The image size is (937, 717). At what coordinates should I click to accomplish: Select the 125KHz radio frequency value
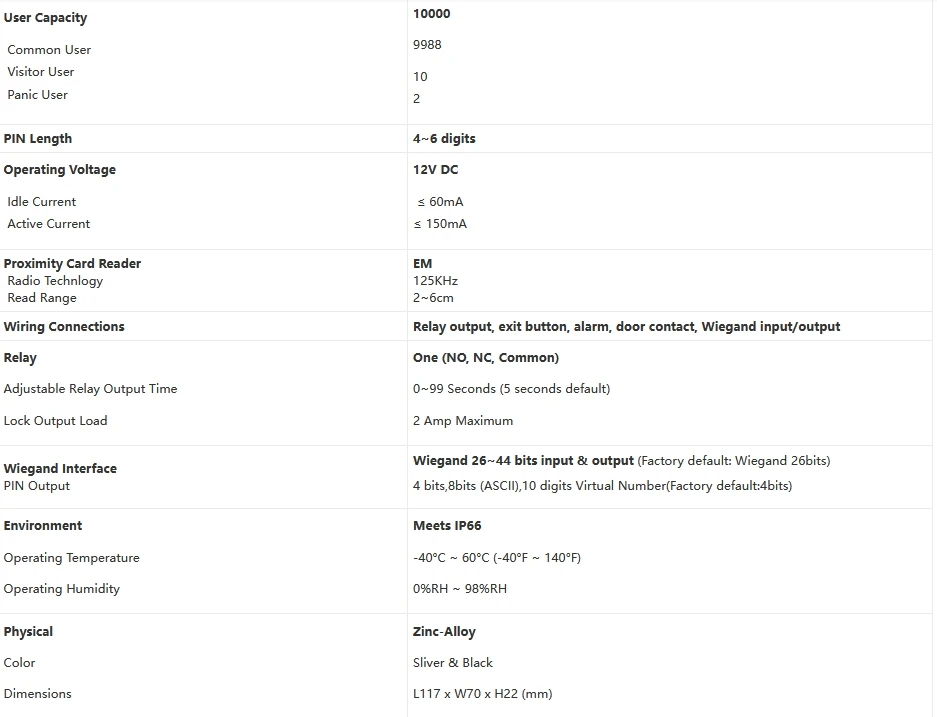pyautogui.click(x=435, y=281)
